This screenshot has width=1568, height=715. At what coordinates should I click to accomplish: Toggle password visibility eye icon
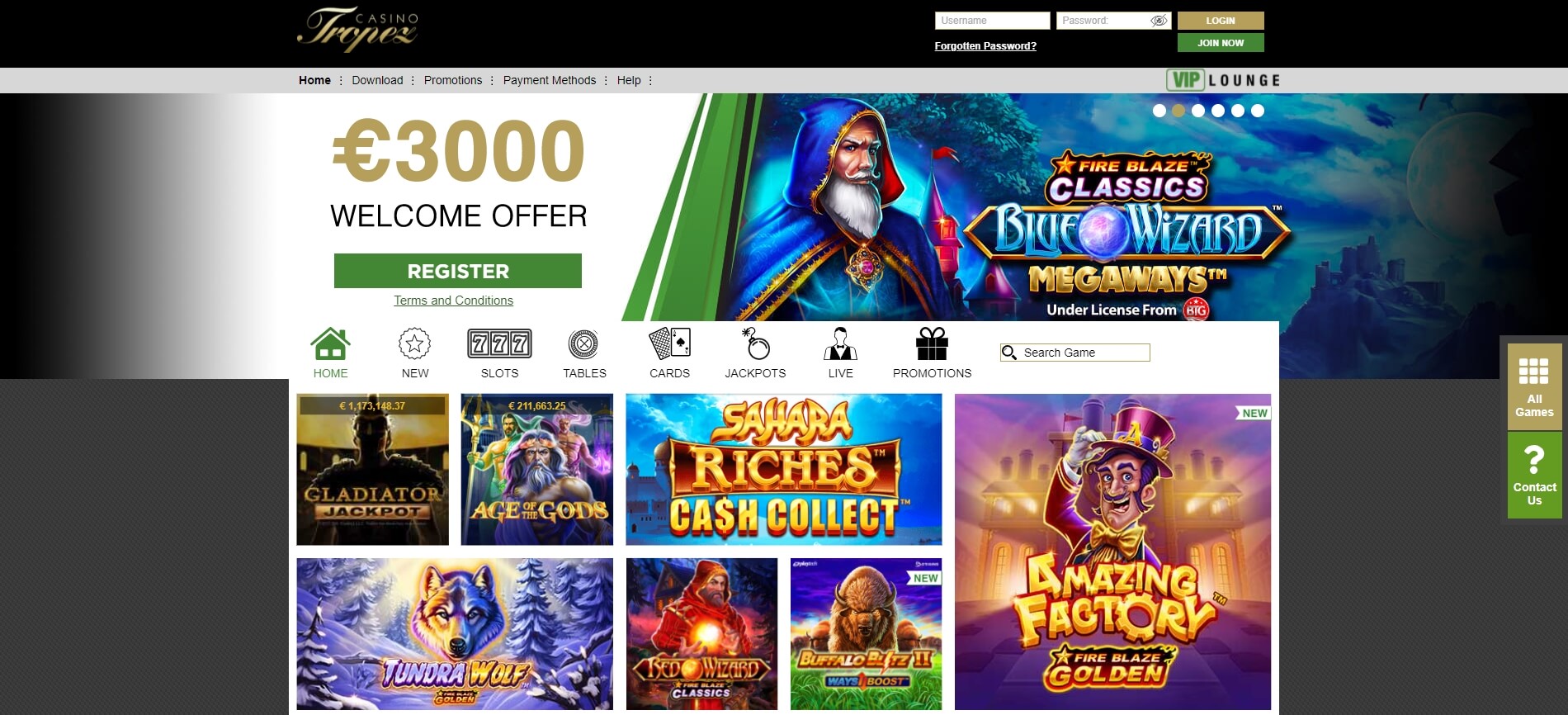(x=1159, y=21)
